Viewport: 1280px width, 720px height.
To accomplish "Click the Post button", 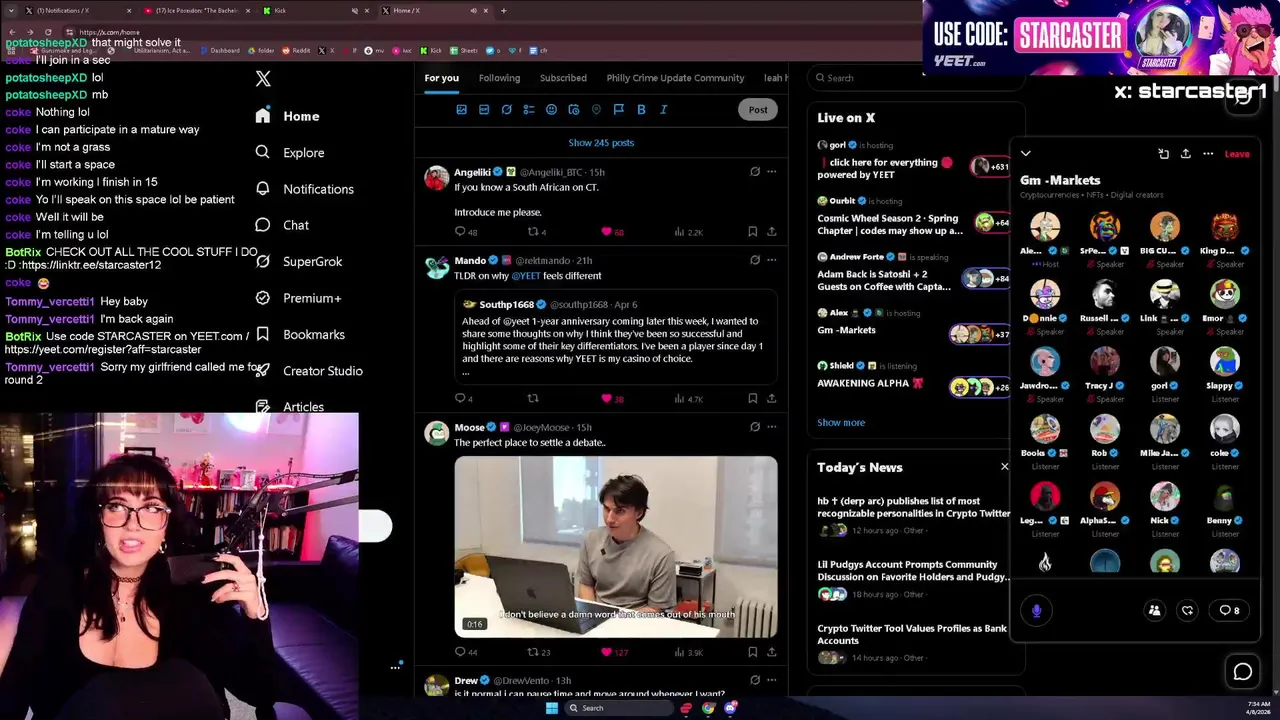I will 758,110.
